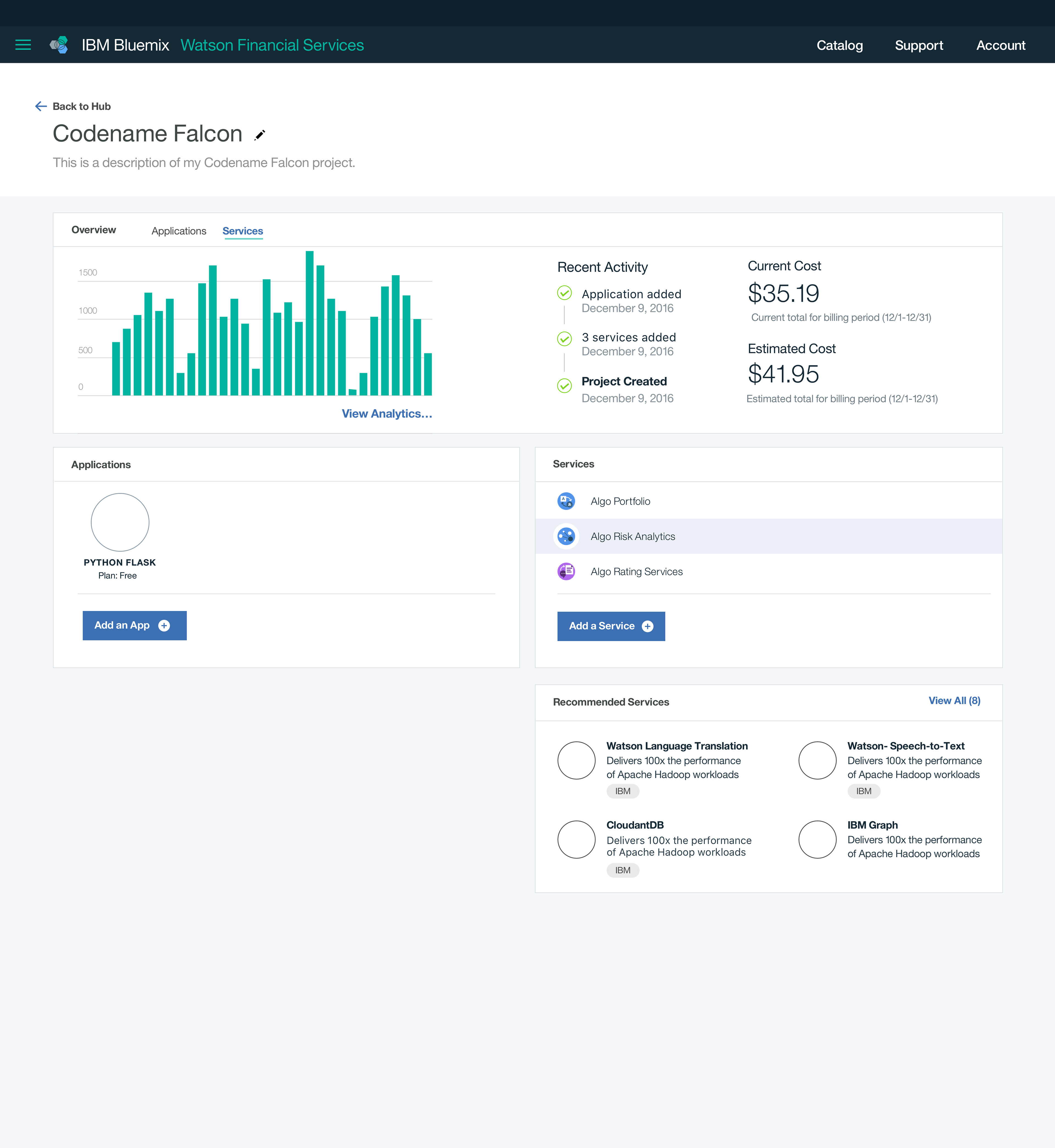Open Account in the top navigation
This screenshot has width=1055, height=1148.
1000,45
